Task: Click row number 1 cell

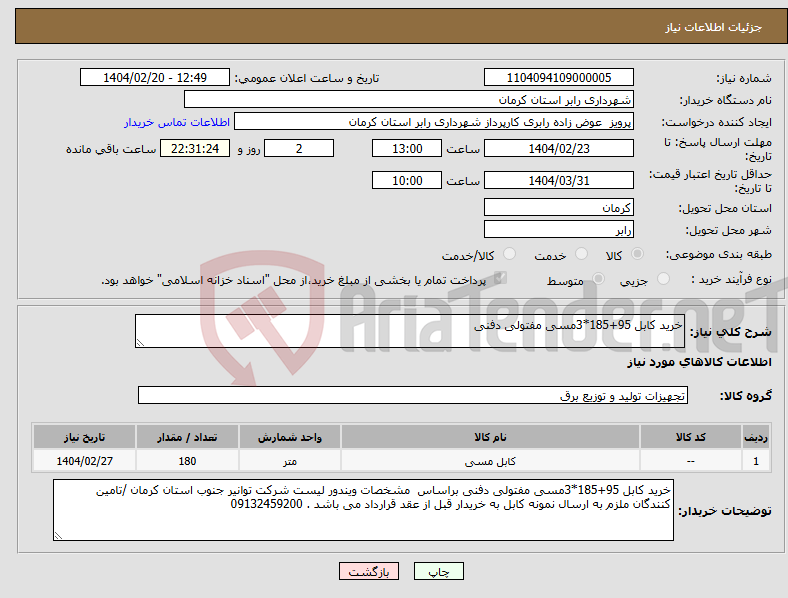Action: pyautogui.click(x=756, y=461)
